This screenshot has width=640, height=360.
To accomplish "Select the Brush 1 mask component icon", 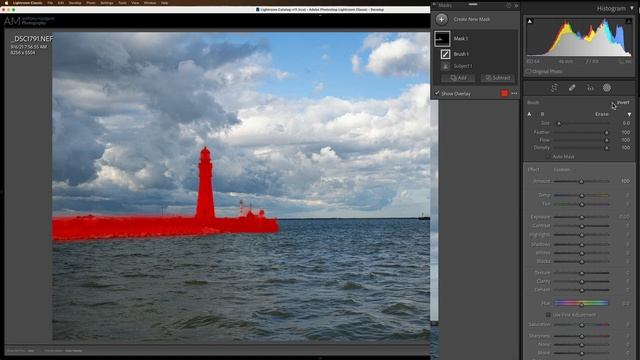I will (x=445, y=54).
